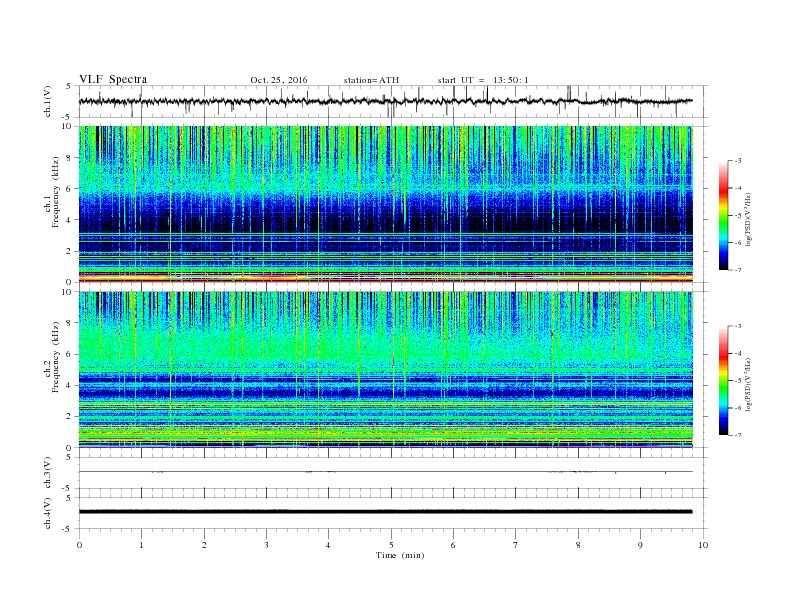
Task: Click time-axis tick label "1"
Action: [x=142, y=545]
